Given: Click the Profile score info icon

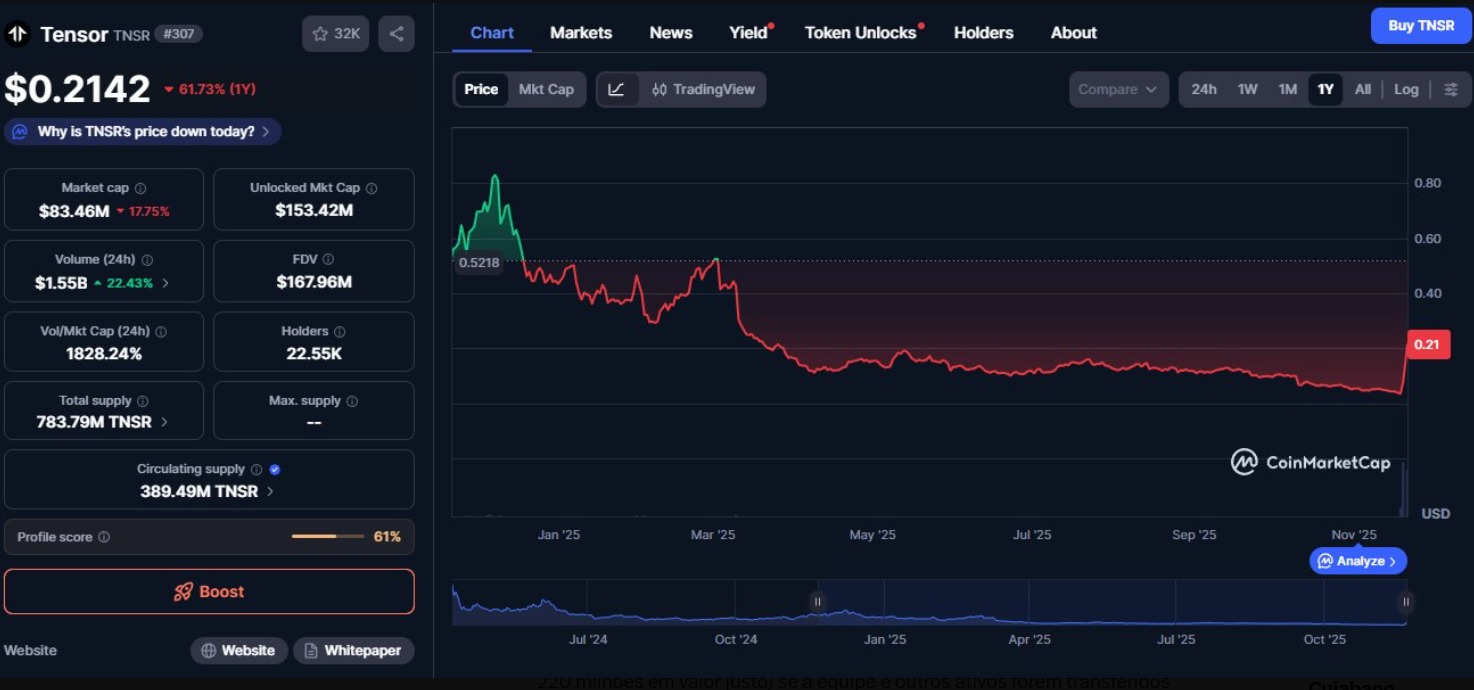Looking at the screenshot, I should [x=104, y=537].
